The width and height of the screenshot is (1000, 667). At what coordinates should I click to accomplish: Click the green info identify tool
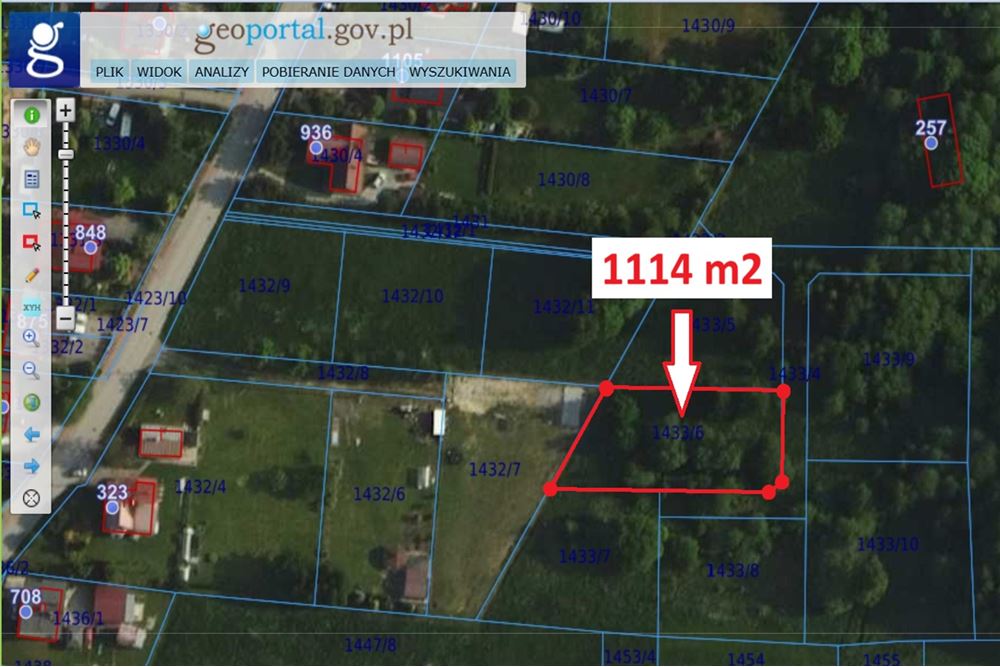[31, 115]
